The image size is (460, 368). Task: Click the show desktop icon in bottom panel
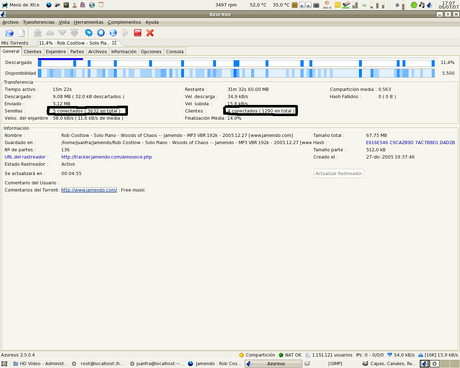coord(4,364)
